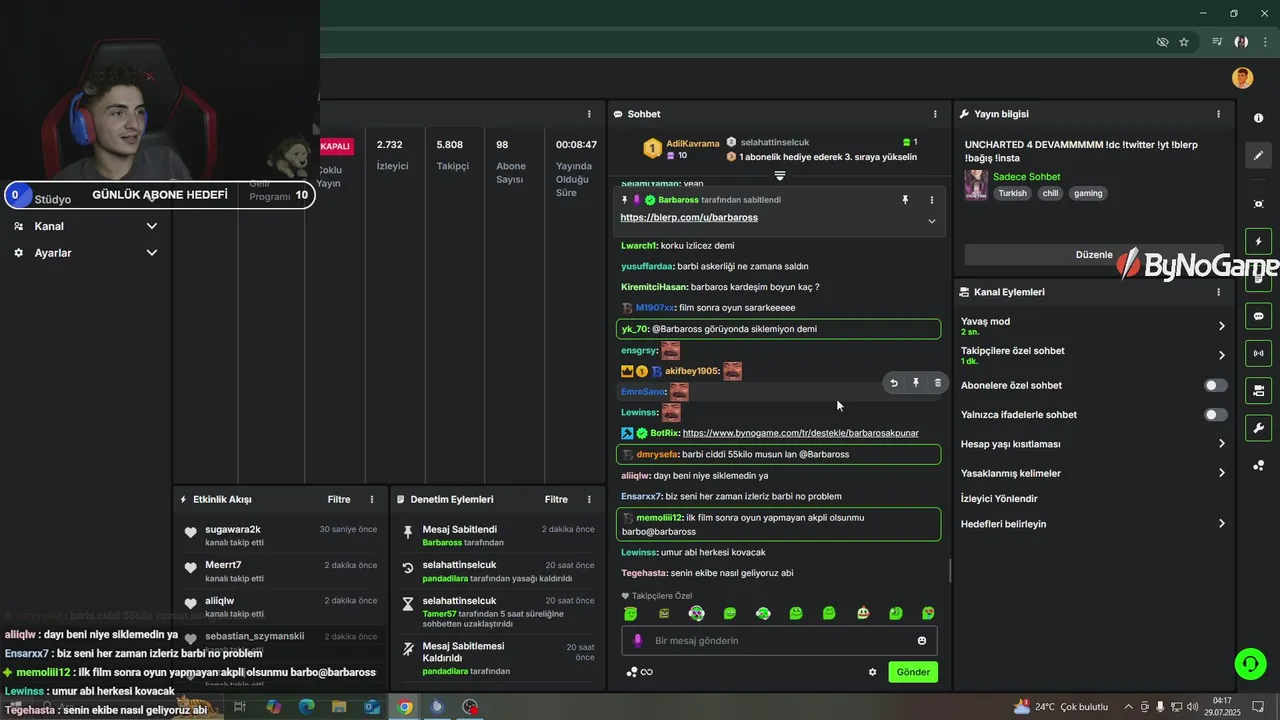1280x720 pixels.
Task: Open stats panel three-dot menu
Action: [589, 114]
